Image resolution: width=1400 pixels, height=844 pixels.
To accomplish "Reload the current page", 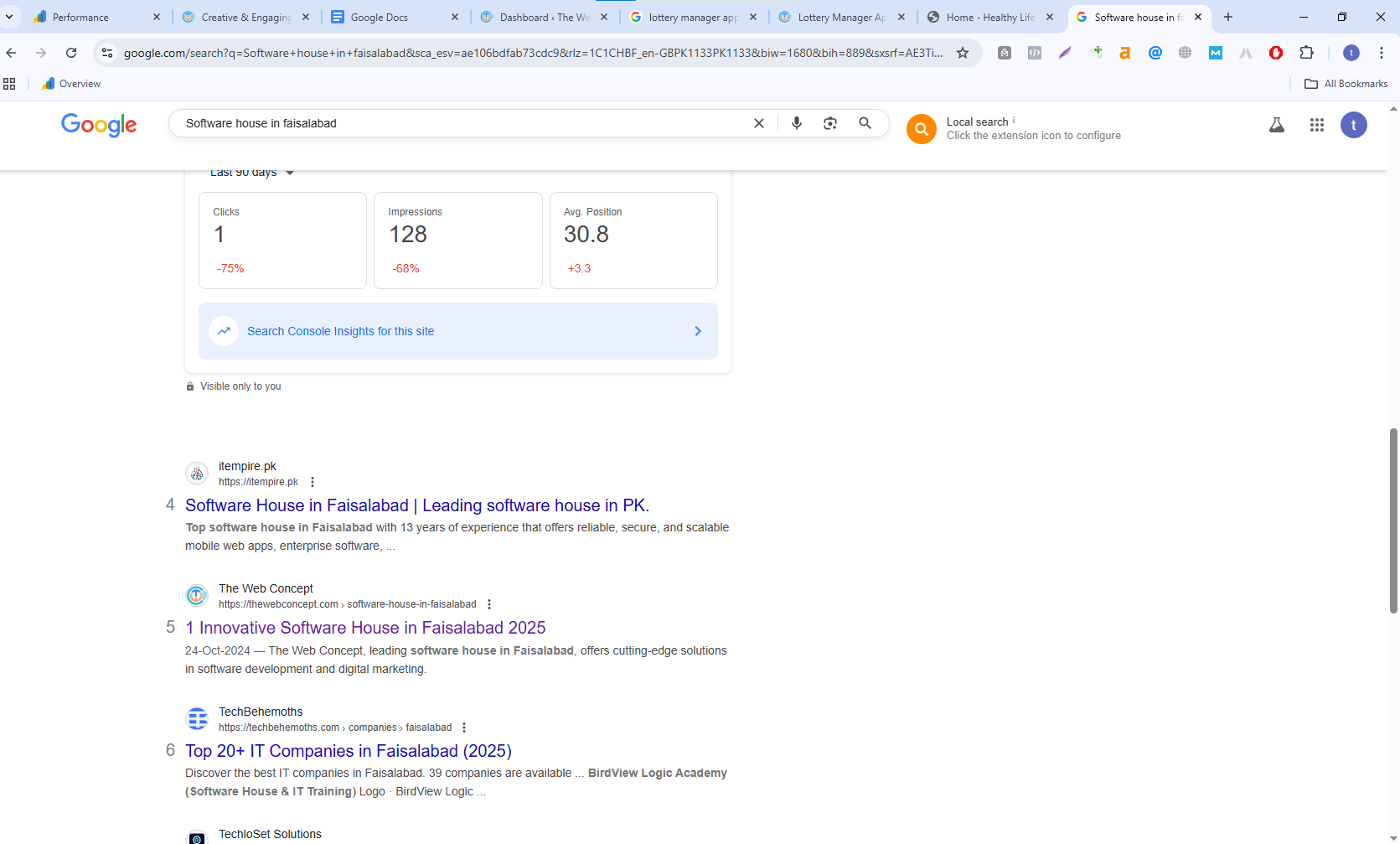I will 71,53.
